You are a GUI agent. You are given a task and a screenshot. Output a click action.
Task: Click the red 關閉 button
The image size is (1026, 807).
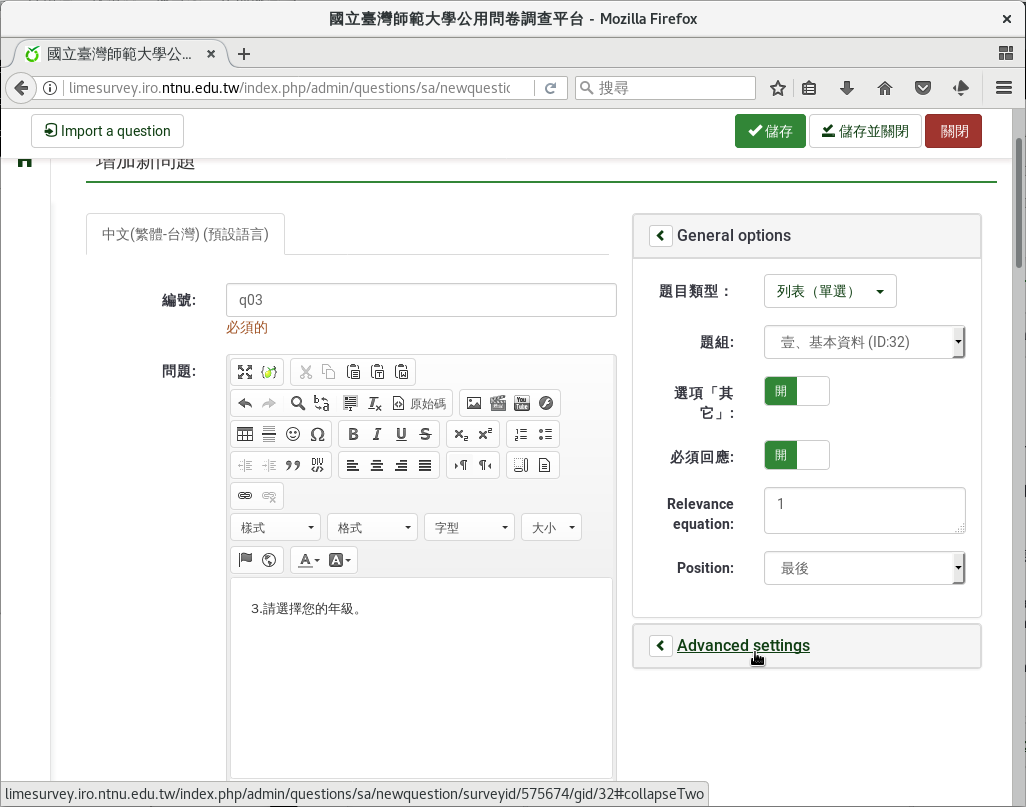[953, 131]
